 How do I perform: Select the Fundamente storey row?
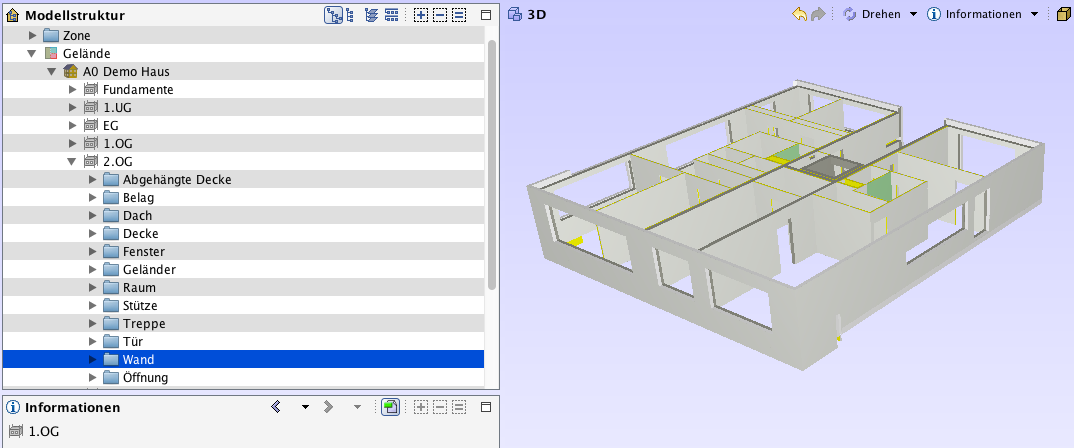(243, 89)
